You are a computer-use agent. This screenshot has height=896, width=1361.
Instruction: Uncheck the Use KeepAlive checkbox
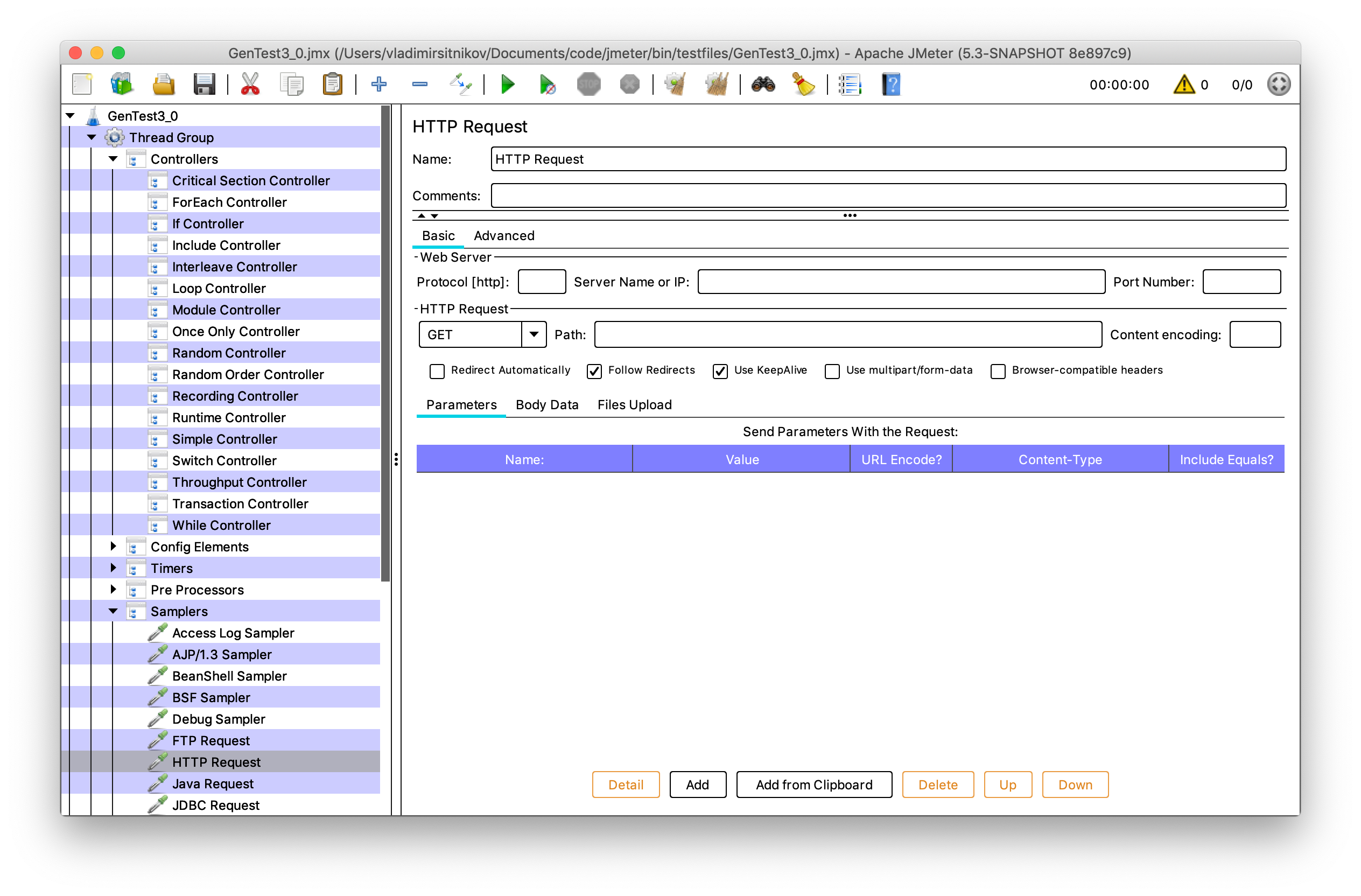tap(720, 371)
